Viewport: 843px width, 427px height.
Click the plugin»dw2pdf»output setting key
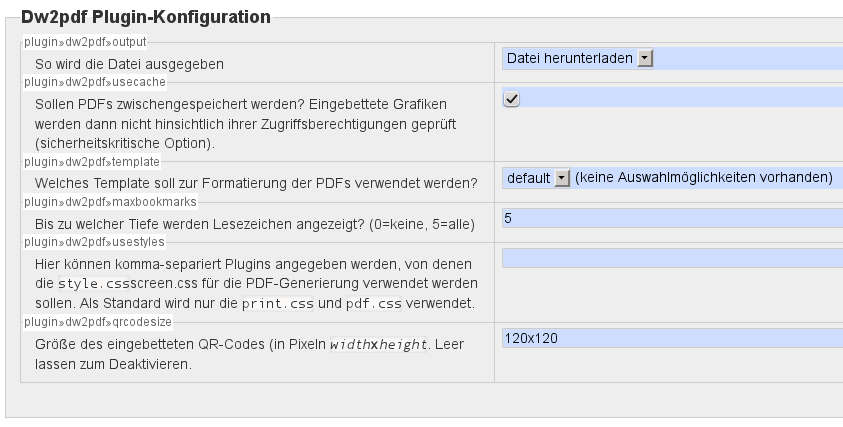85,42
